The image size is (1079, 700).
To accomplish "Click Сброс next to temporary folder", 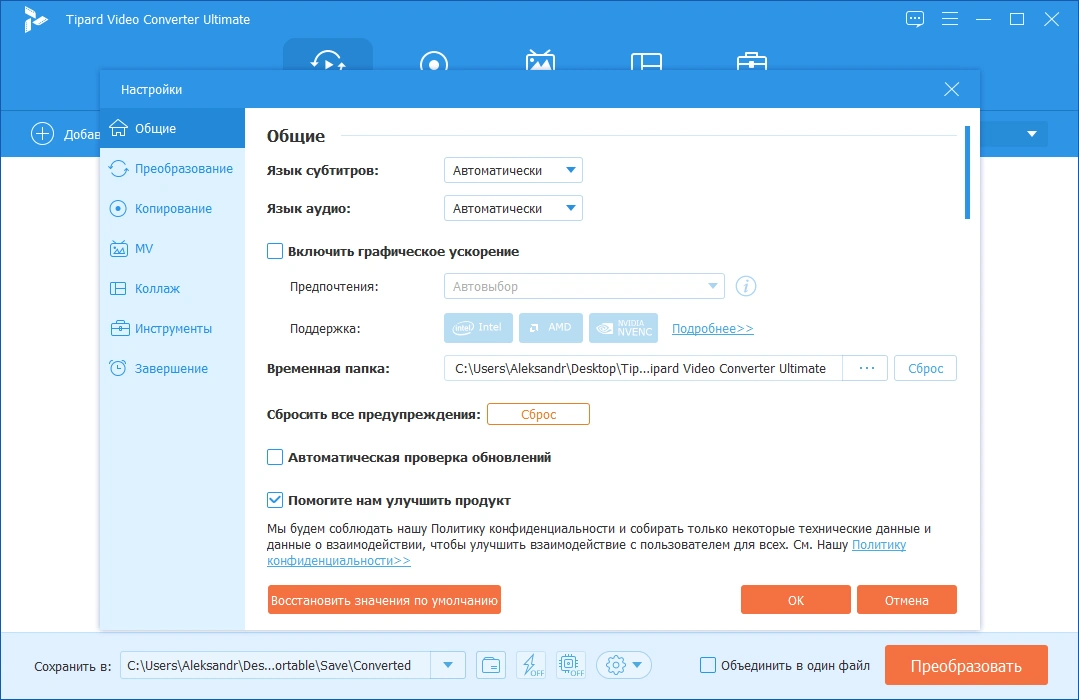I will click(x=925, y=368).
